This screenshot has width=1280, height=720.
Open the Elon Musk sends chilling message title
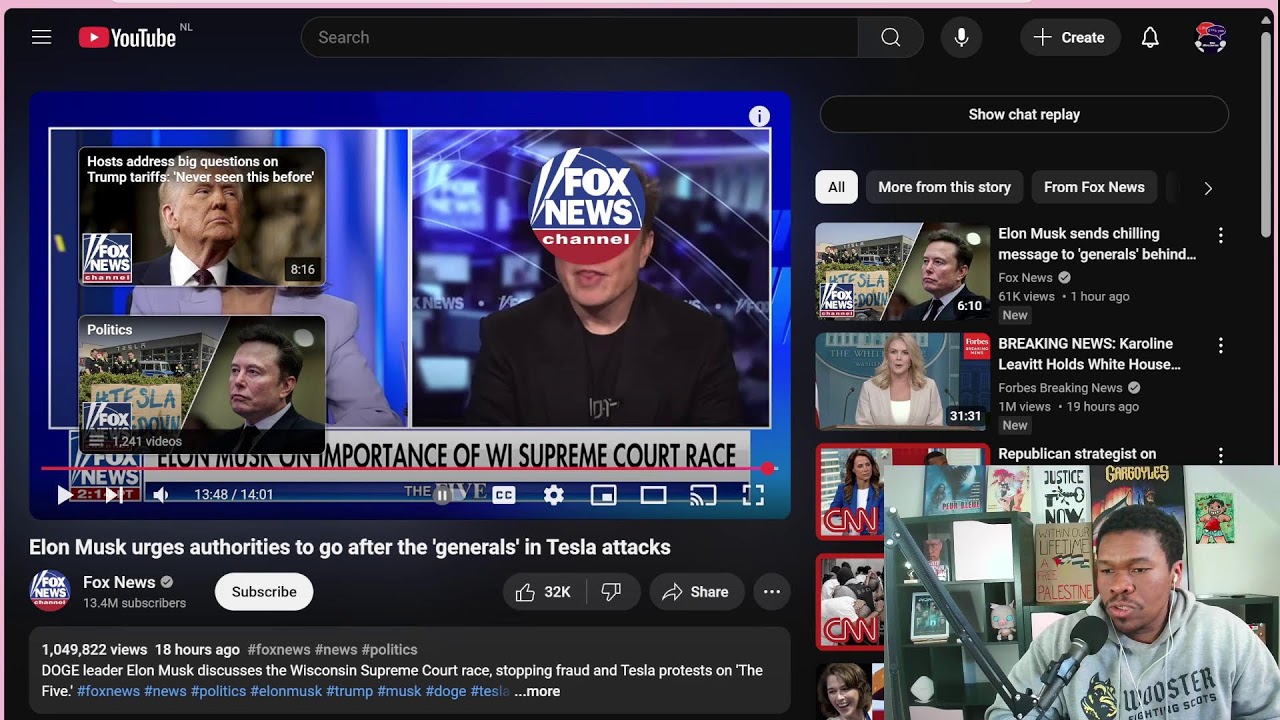[1097, 244]
